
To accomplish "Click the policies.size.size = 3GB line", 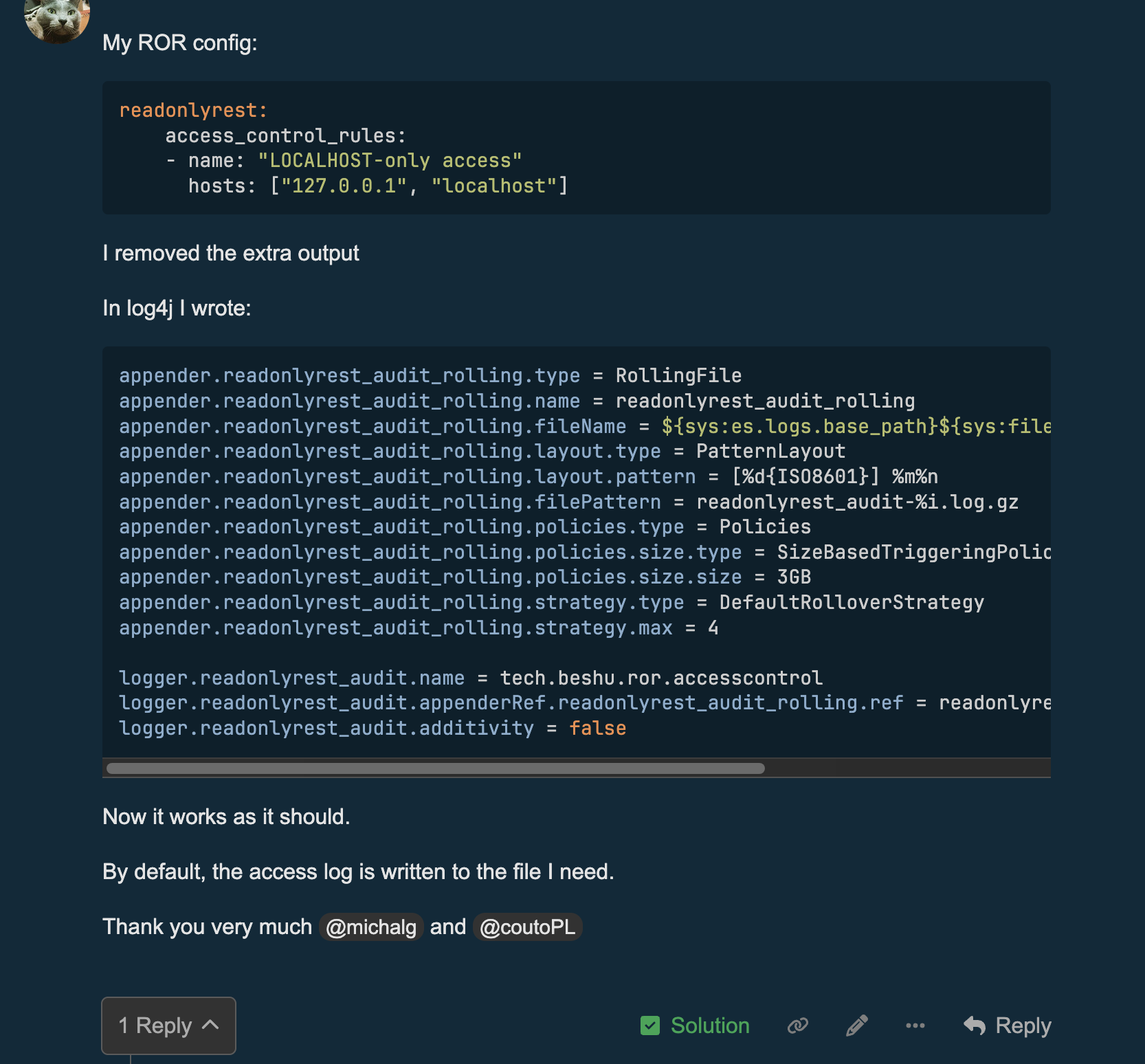I will 465,577.
